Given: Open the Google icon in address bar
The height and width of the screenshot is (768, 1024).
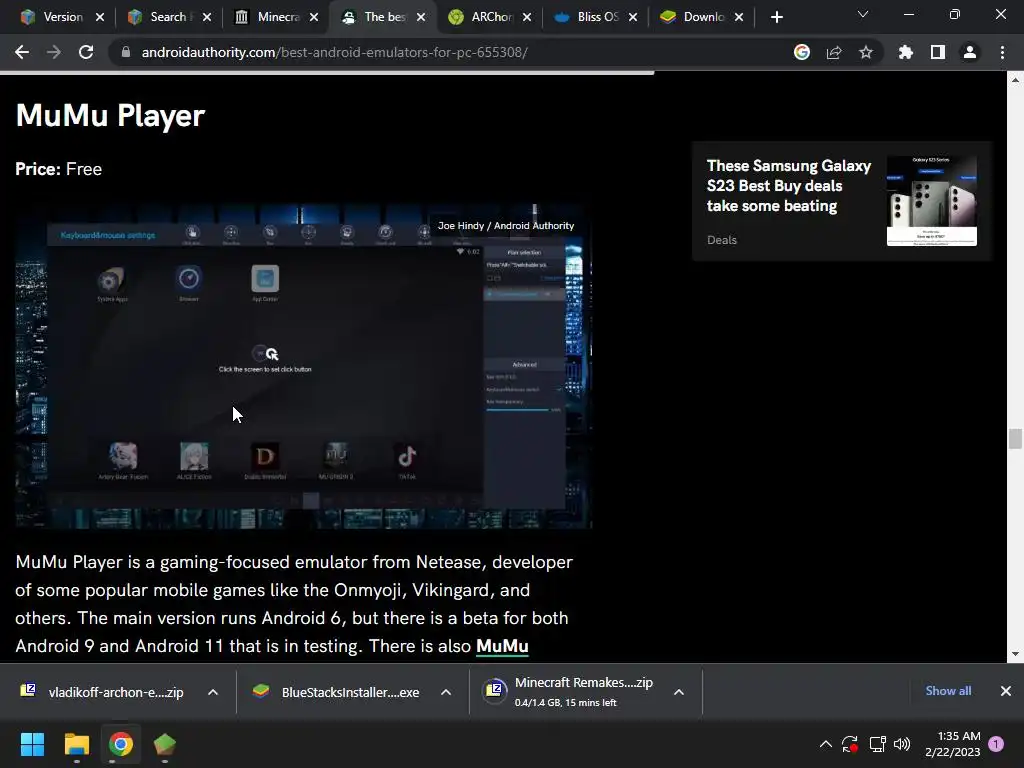Looking at the screenshot, I should (x=801, y=52).
